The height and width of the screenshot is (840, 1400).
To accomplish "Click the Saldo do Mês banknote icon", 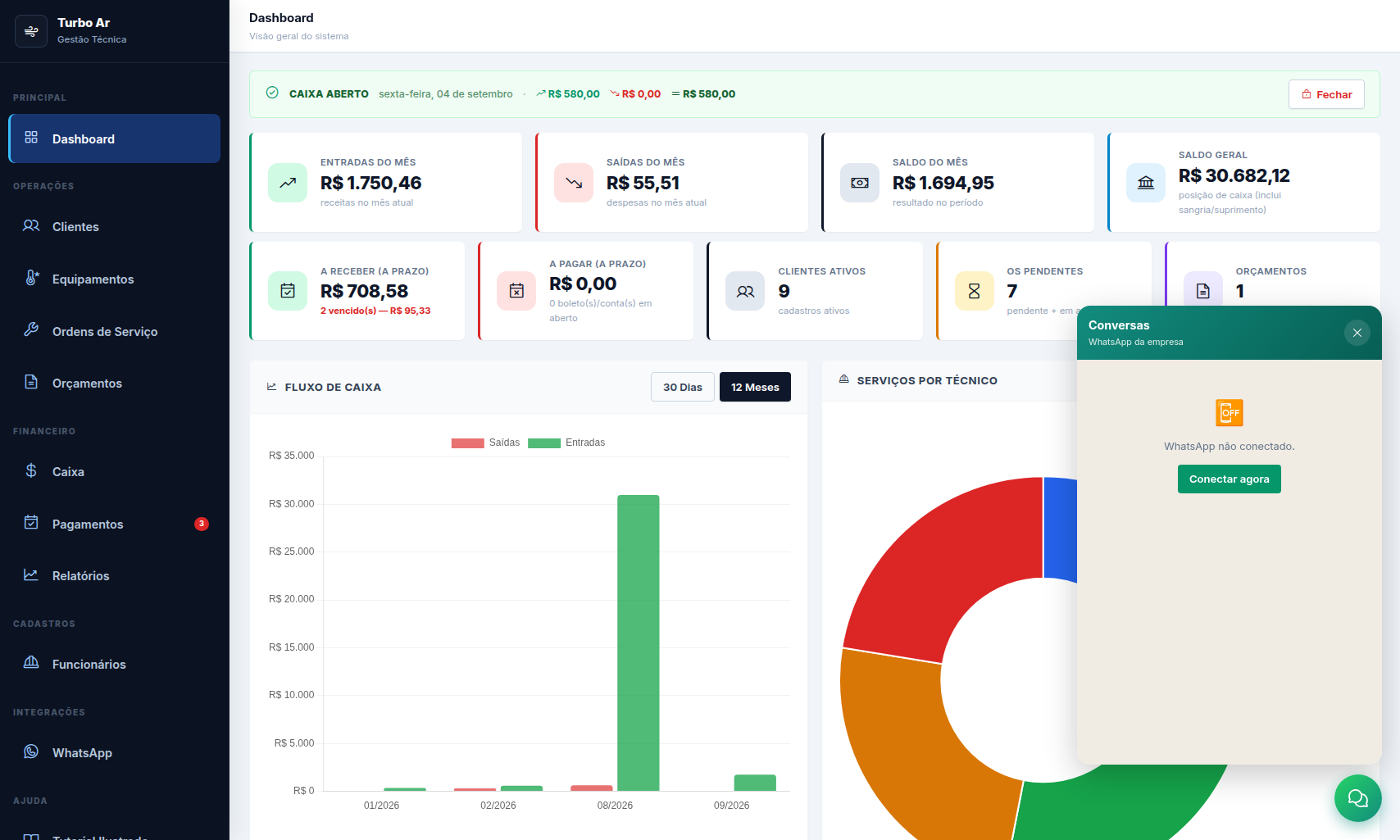I will (860, 183).
